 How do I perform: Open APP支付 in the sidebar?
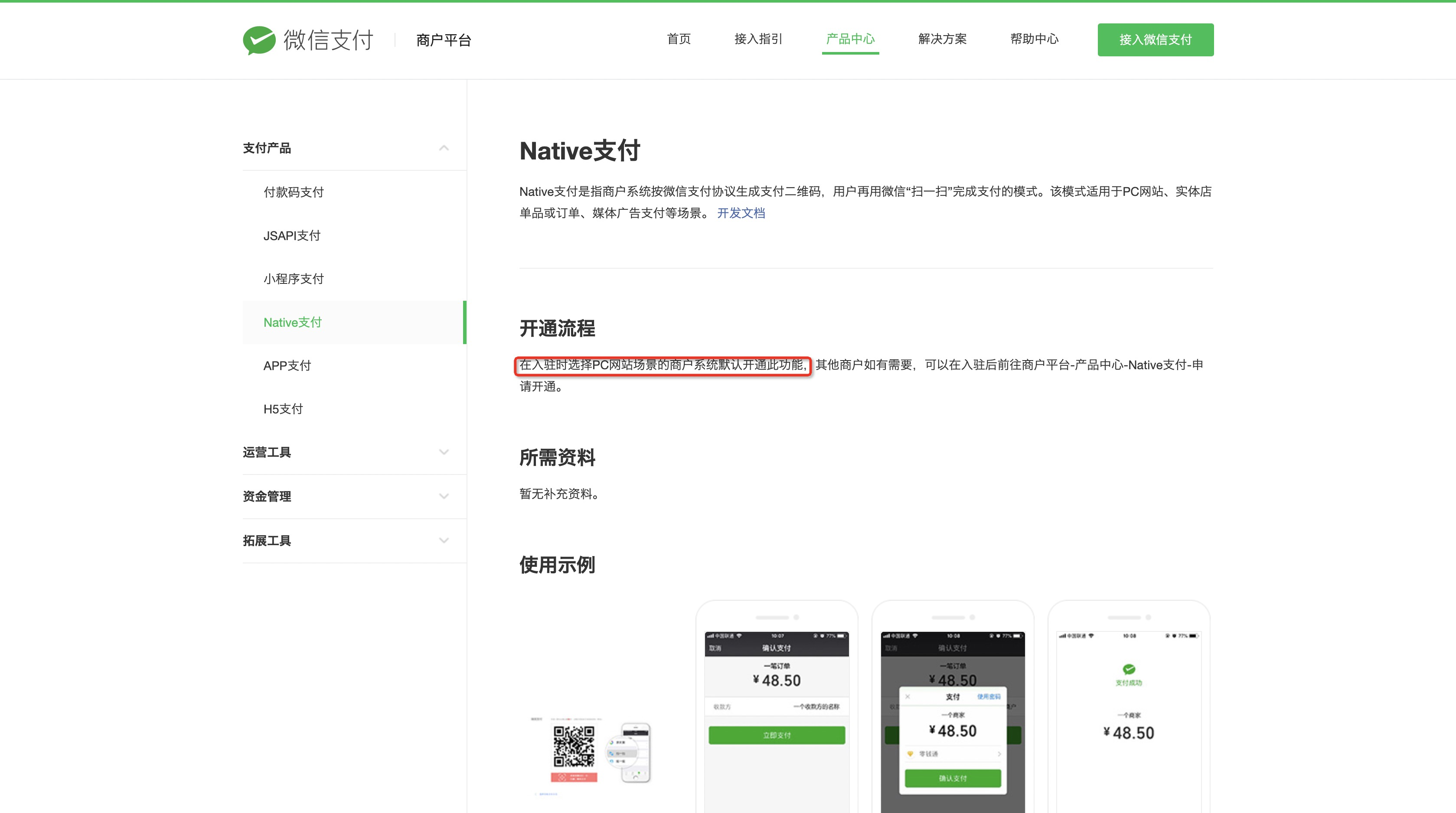(x=287, y=365)
